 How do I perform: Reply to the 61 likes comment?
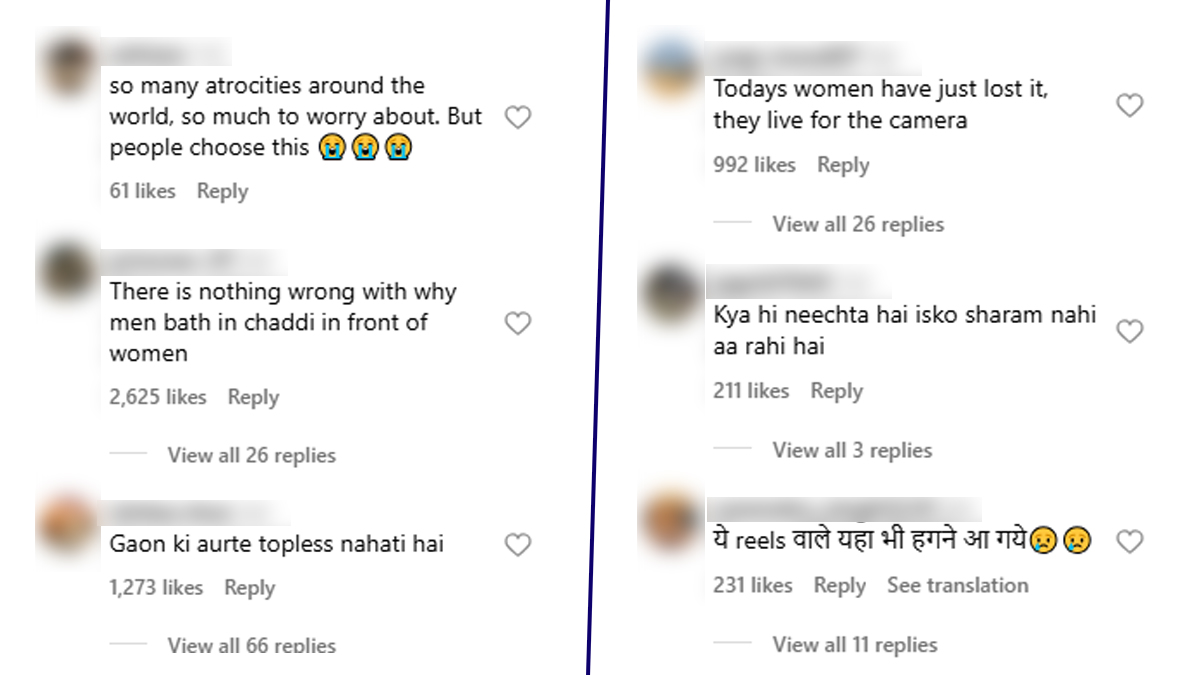pos(222,191)
